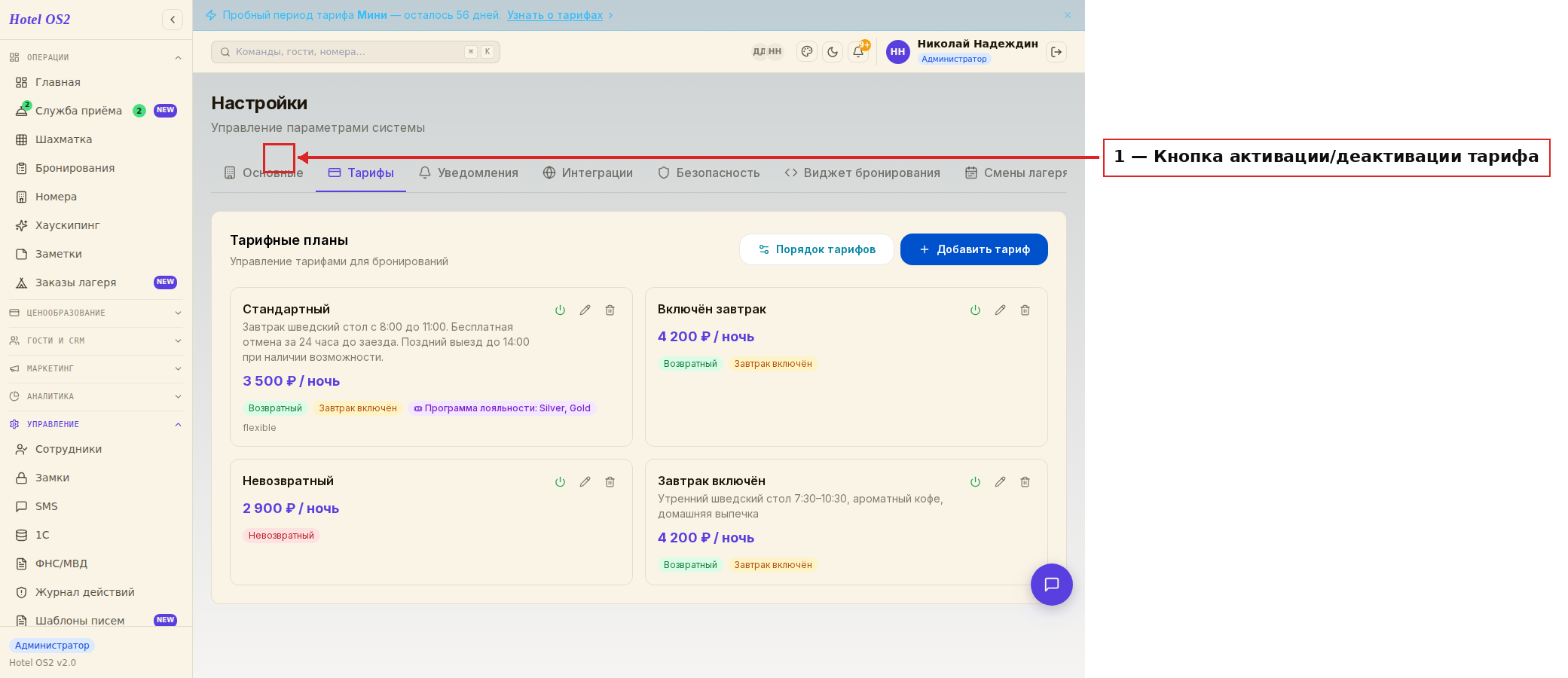
Task: Edit the Стандартный tariff with pencil icon
Action: pos(585,310)
